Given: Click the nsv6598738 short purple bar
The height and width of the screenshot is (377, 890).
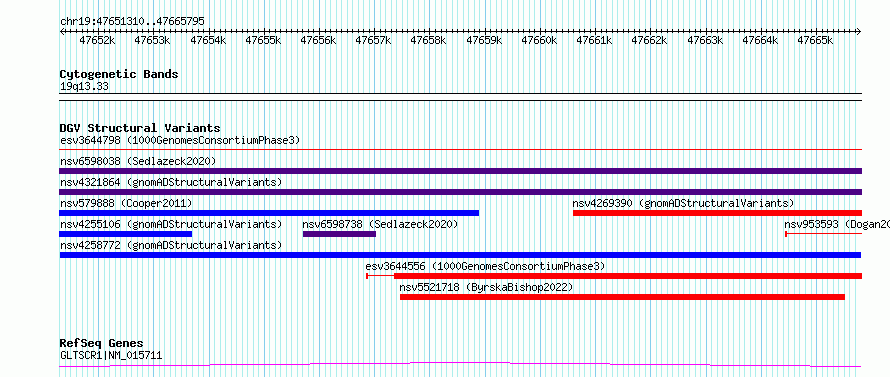Looking at the screenshot, I should 339,234.
